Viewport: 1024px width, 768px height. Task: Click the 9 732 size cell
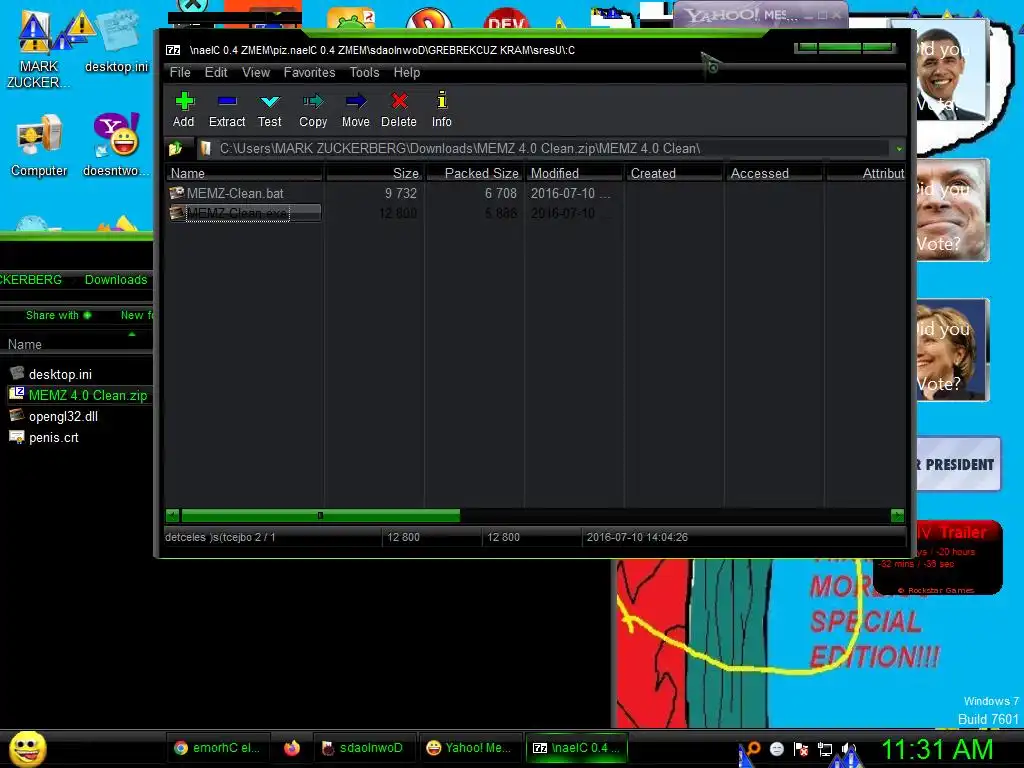[400, 193]
